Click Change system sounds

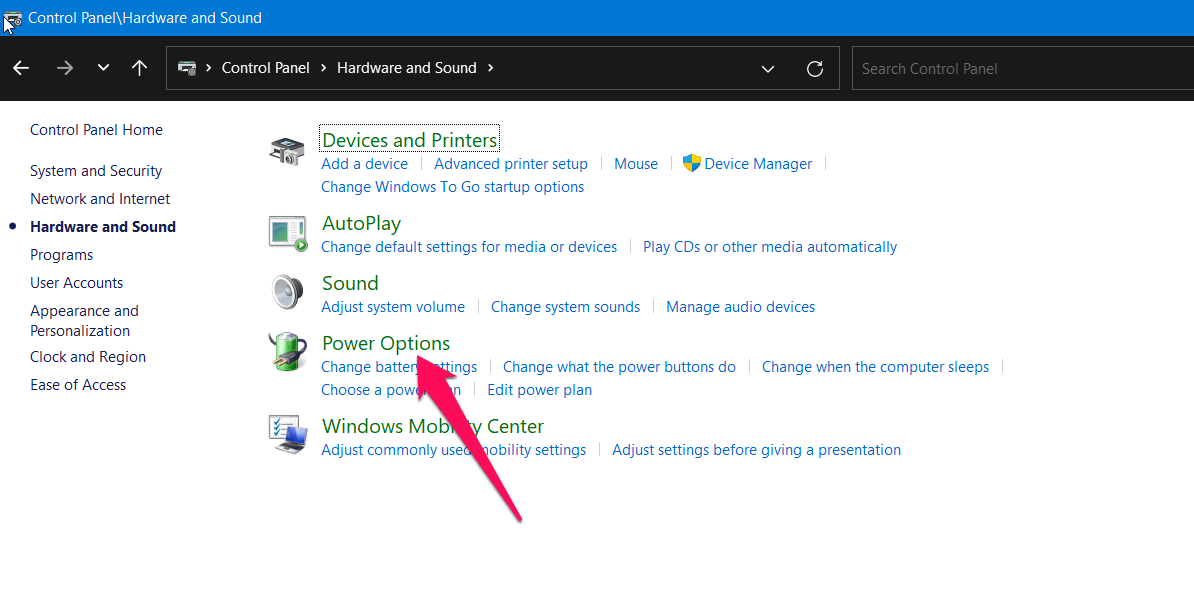pyautogui.click(x=565, y=307)
